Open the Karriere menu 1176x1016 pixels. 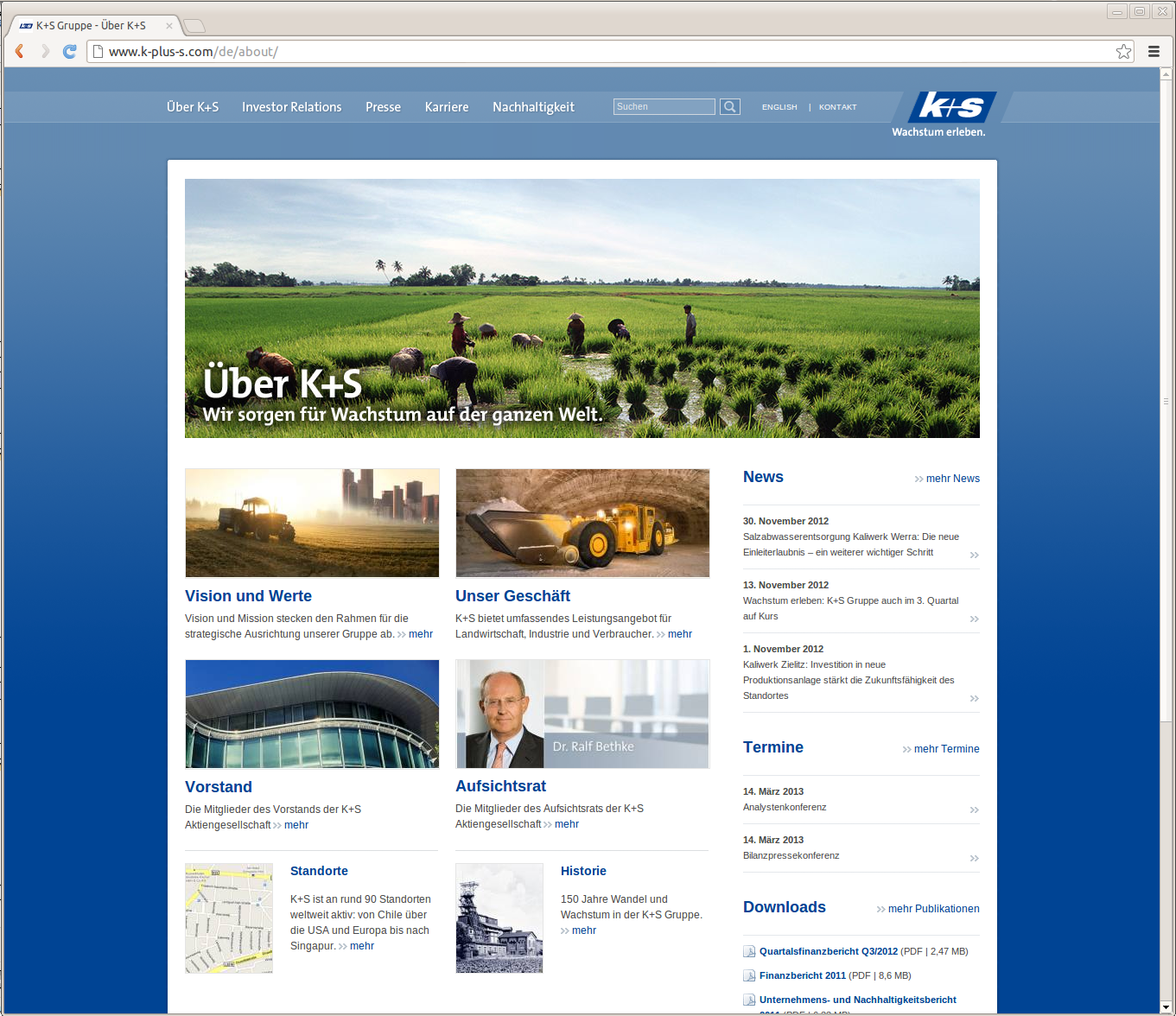[447, 107]
